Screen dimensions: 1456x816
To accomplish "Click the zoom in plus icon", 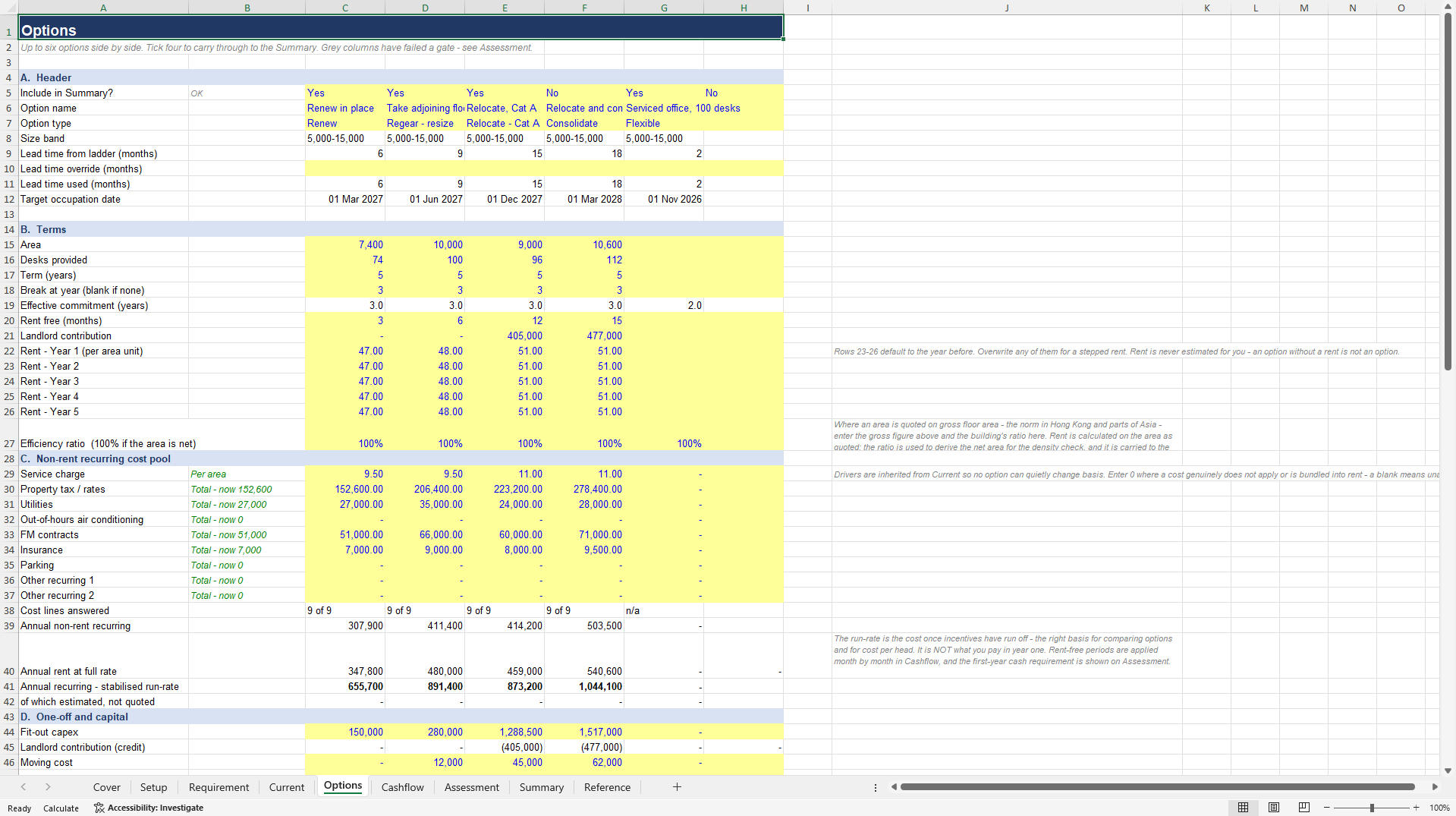I will coord(1416,808).
